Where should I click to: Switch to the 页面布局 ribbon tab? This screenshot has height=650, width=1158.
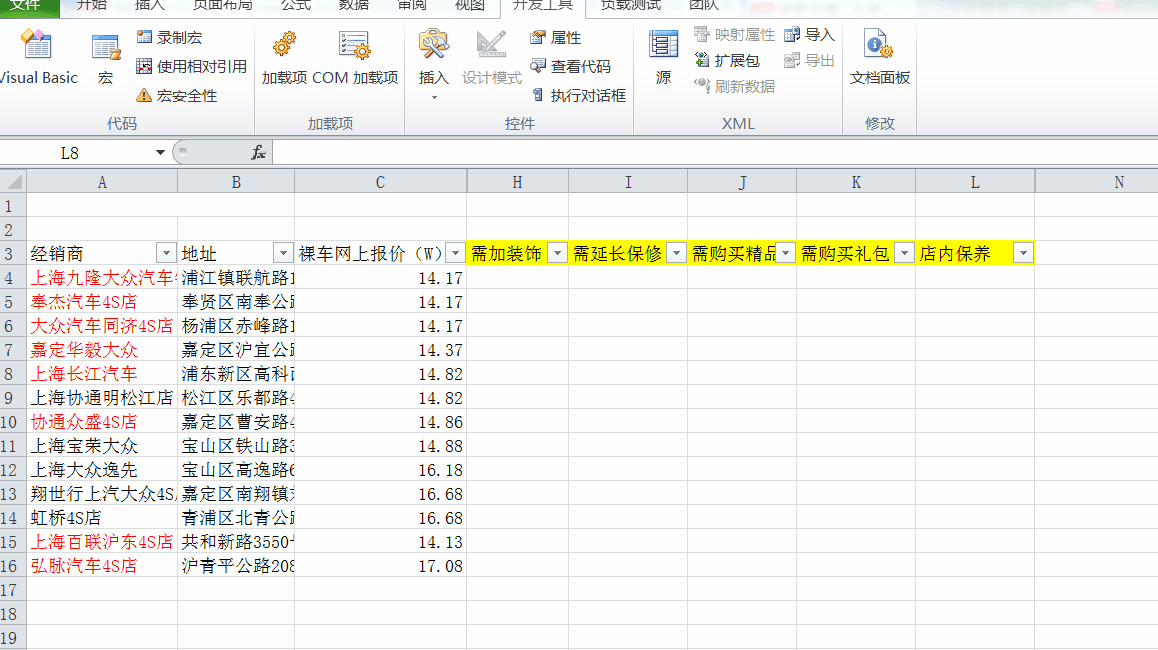[222, 6]
